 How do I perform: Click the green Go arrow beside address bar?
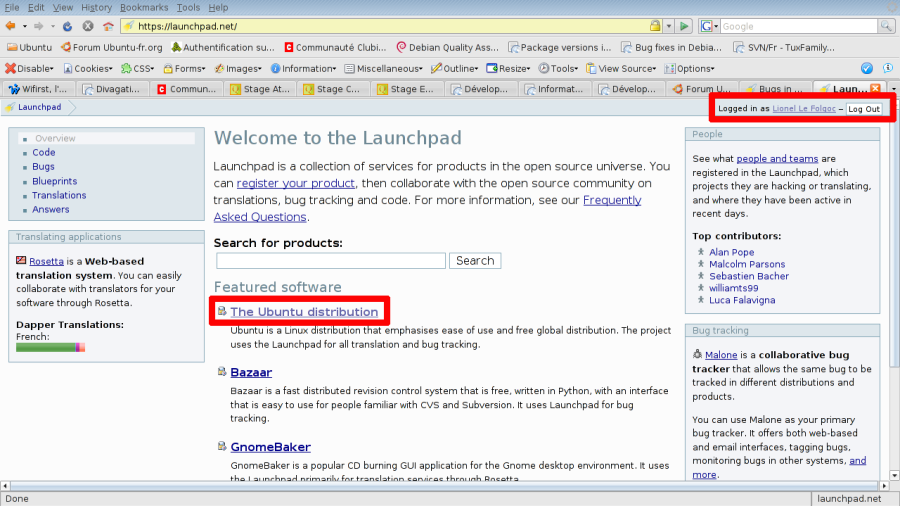(684, 26)
